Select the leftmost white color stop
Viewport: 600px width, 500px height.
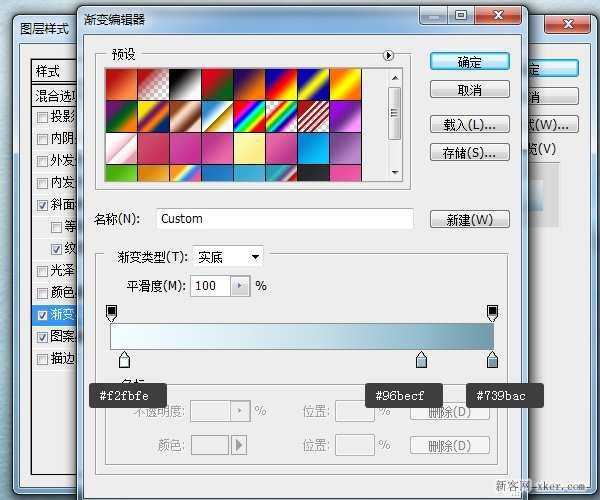(124, 359)
